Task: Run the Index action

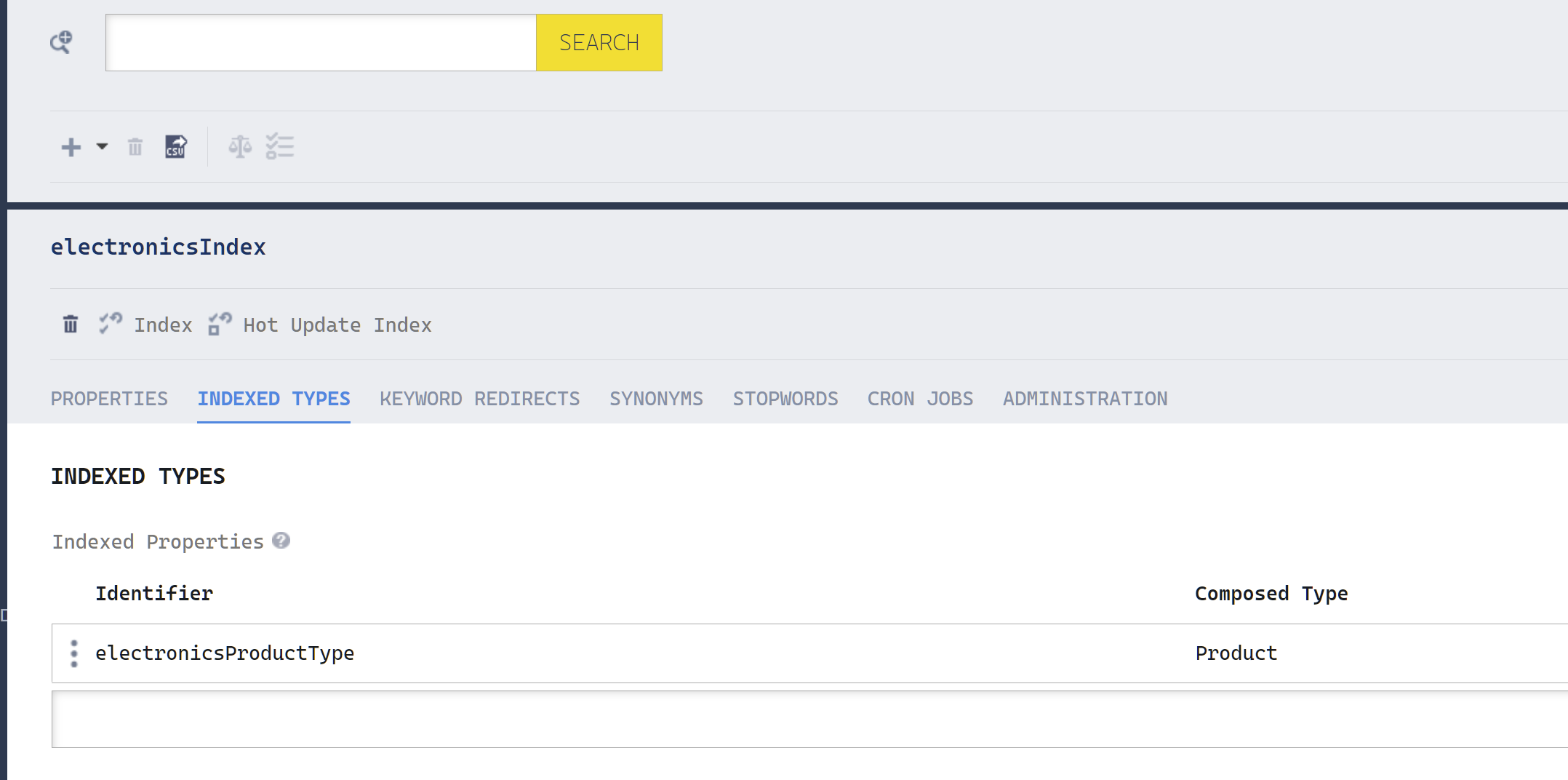Action: click(x=163, y=325)
